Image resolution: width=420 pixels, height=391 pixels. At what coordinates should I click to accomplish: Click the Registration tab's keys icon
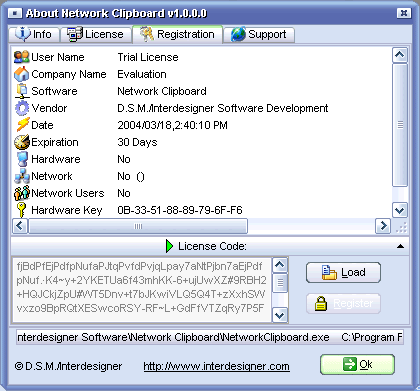tap(147, 34)
